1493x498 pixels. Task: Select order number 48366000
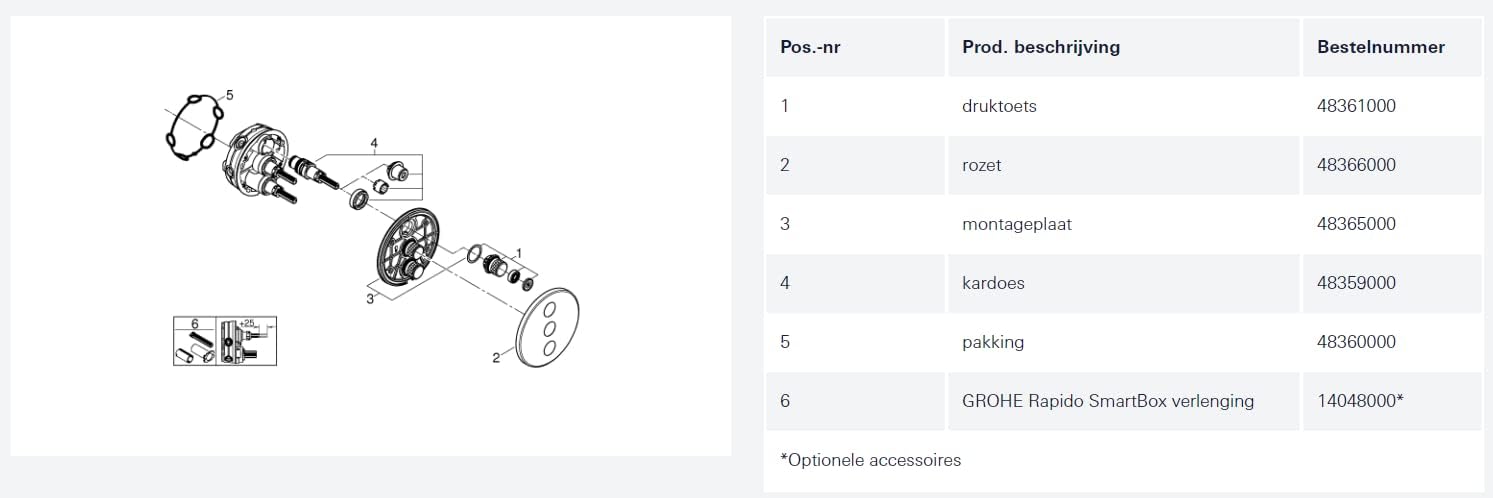tap(1356, 165)
